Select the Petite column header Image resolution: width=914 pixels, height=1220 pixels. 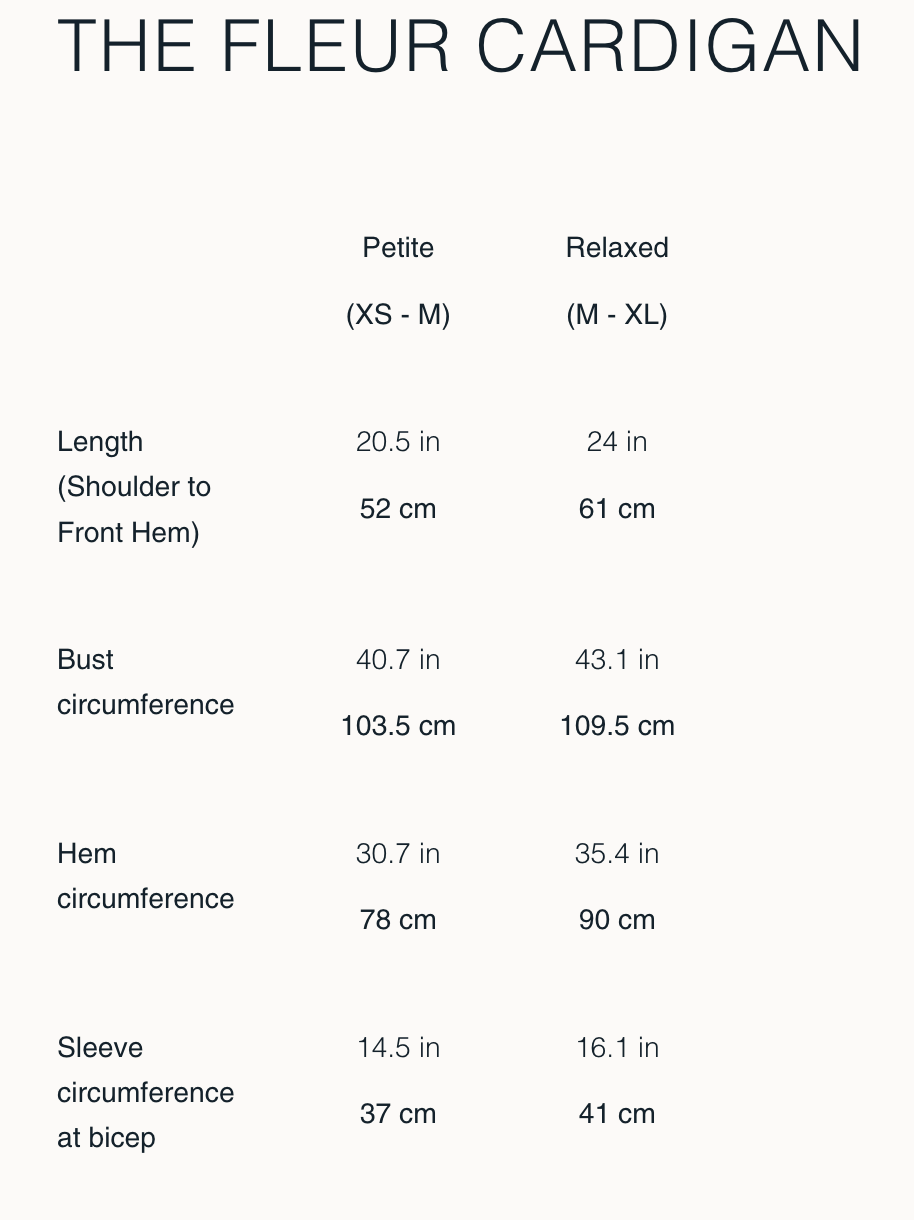(x=398, y=247)
